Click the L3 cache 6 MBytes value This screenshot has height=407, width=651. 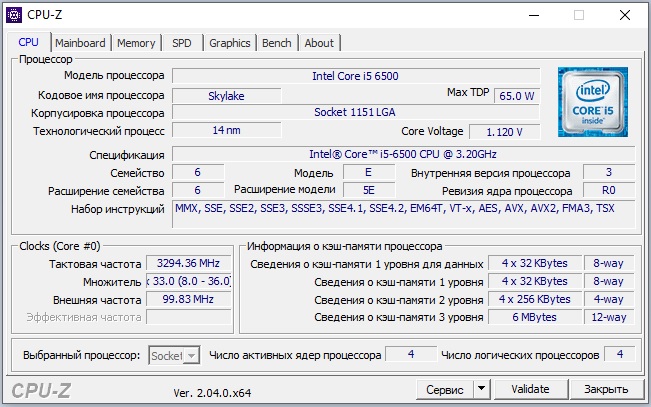534,317
